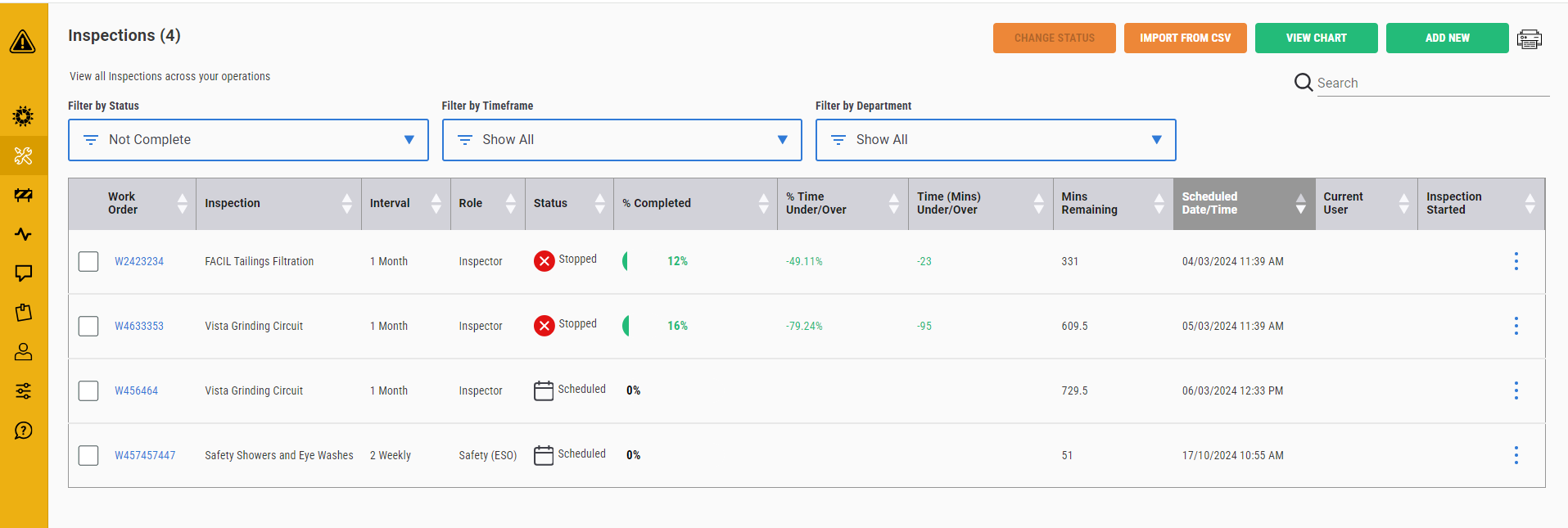
Task: Expand the Filter by Status dropdown
Action: click(248, 140)
